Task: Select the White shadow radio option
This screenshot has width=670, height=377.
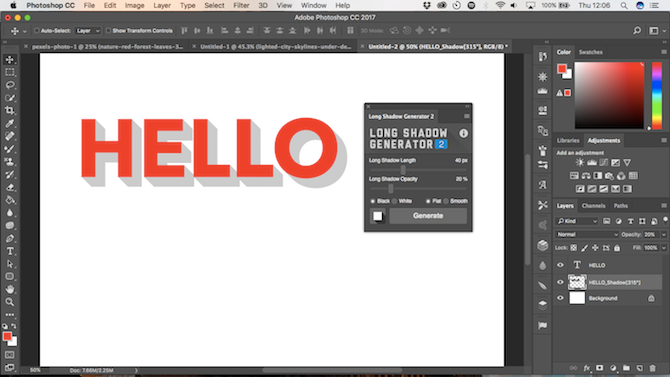Action: pyautogui.click(x=394, y=201)
